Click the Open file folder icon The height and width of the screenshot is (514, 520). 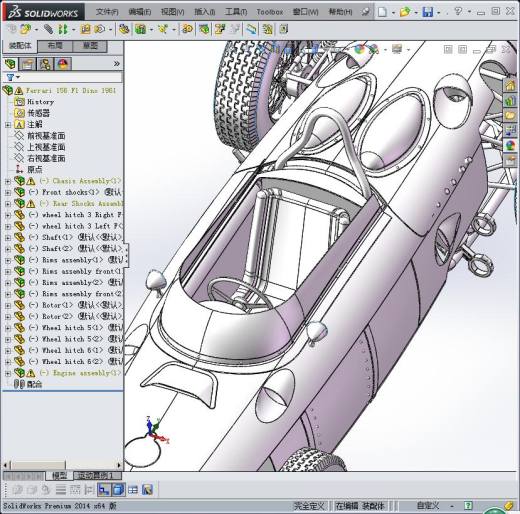pyautogui.click(x=405, y=12)
